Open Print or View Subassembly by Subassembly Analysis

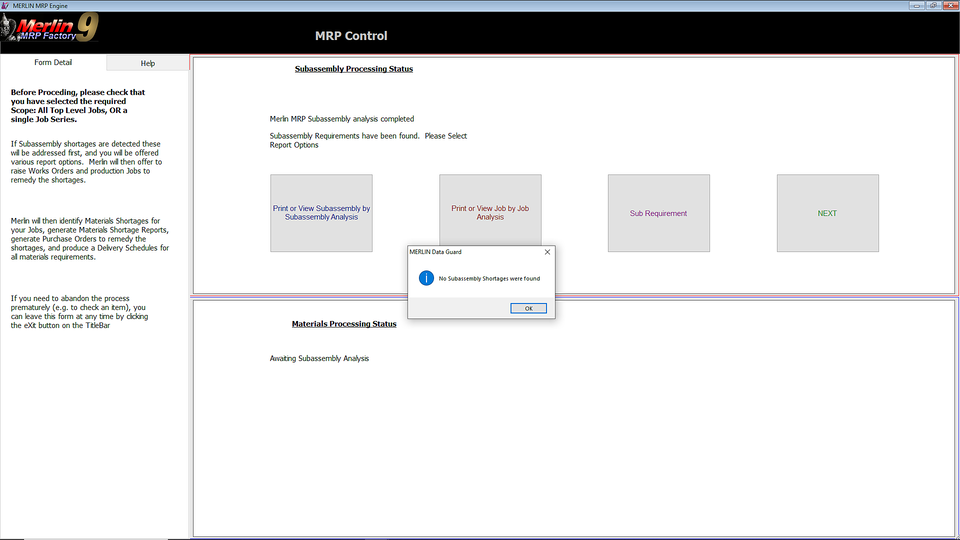[321, 213]
